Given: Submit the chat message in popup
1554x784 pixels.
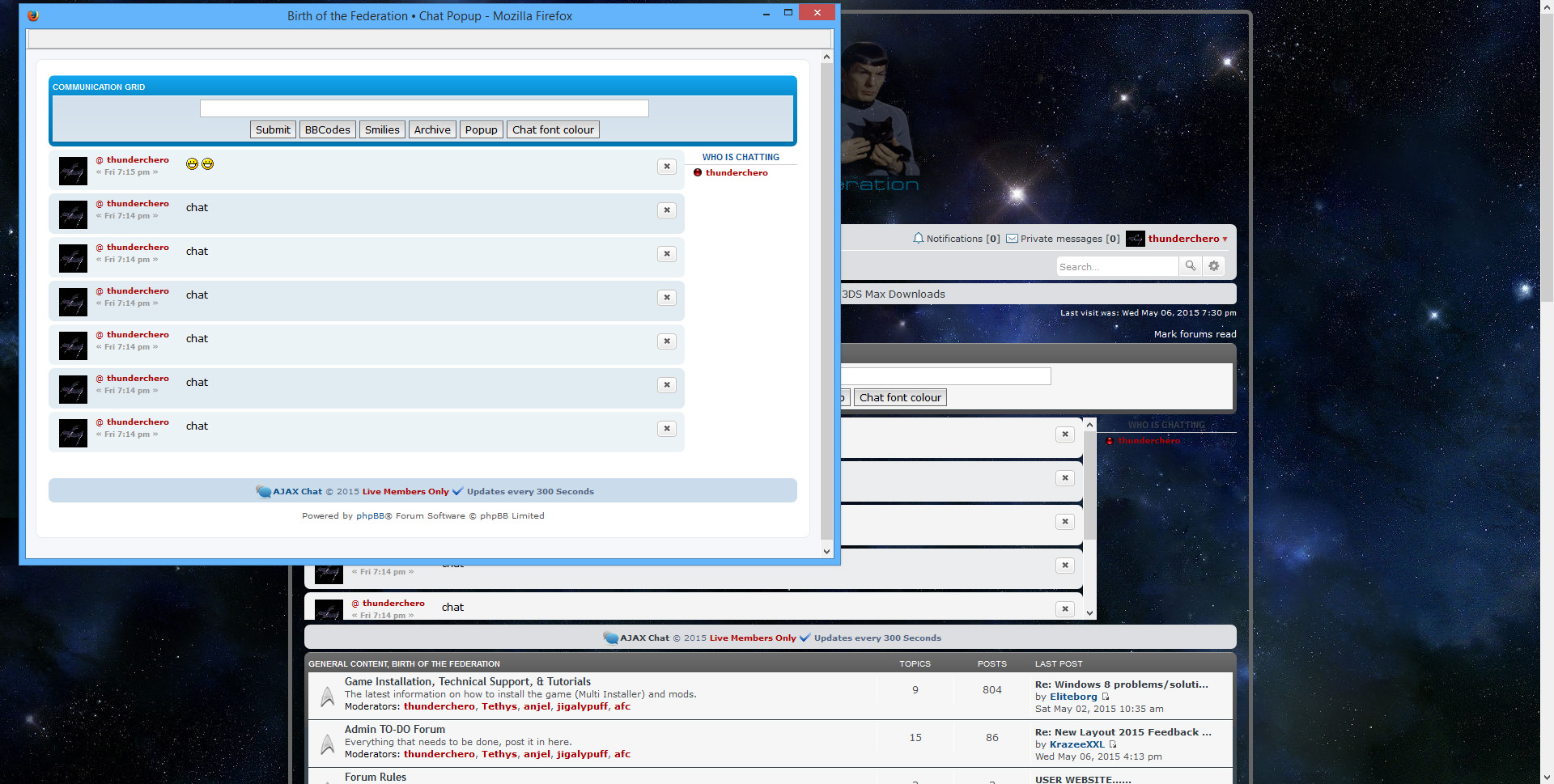Looking at the screenshot, I should click(x=273, y=129).
